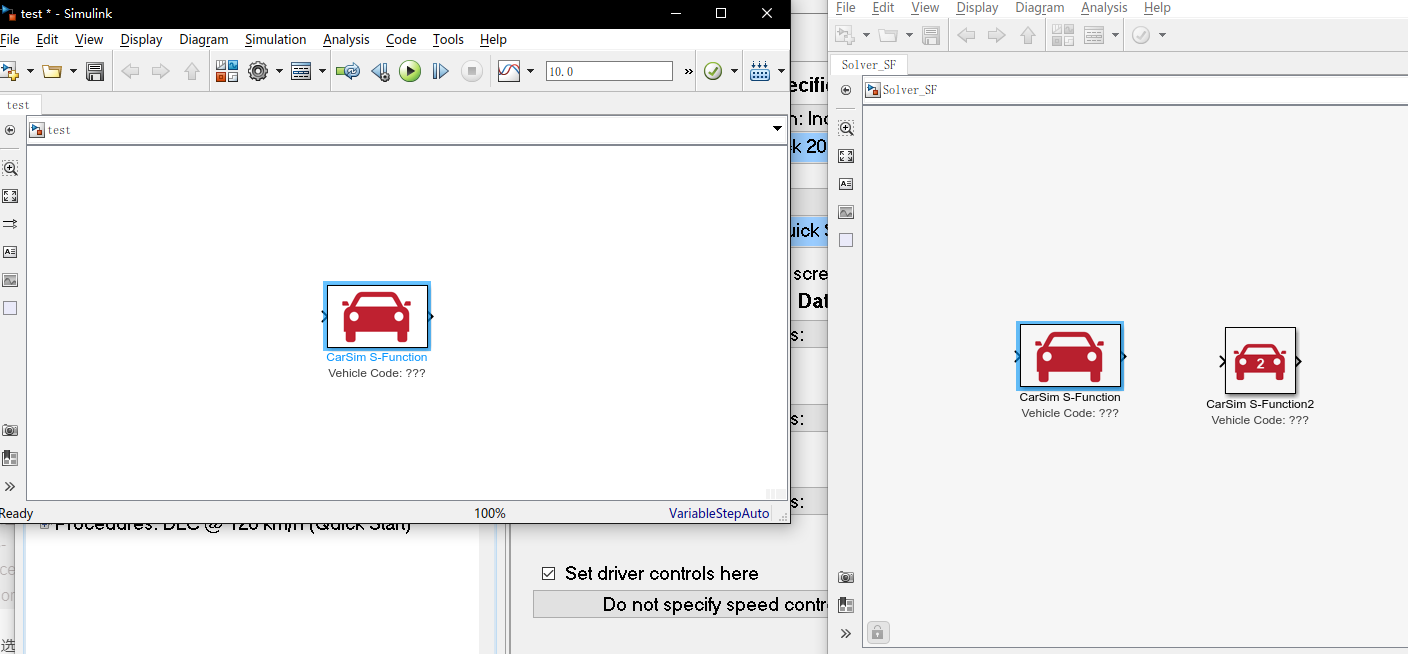
Task: Open Code menu in test window
Action: pyautogui.click(x=401, y=39)
